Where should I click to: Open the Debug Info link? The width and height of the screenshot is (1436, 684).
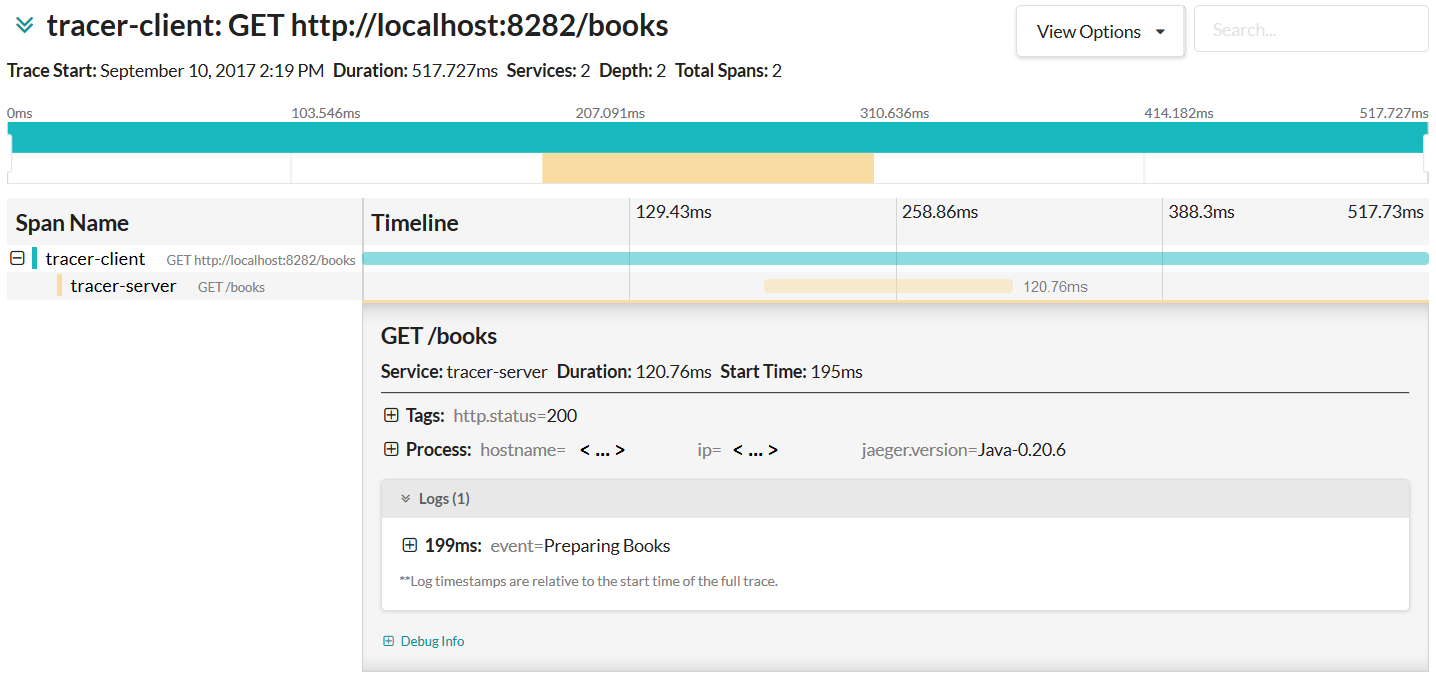tap(432, 641)
